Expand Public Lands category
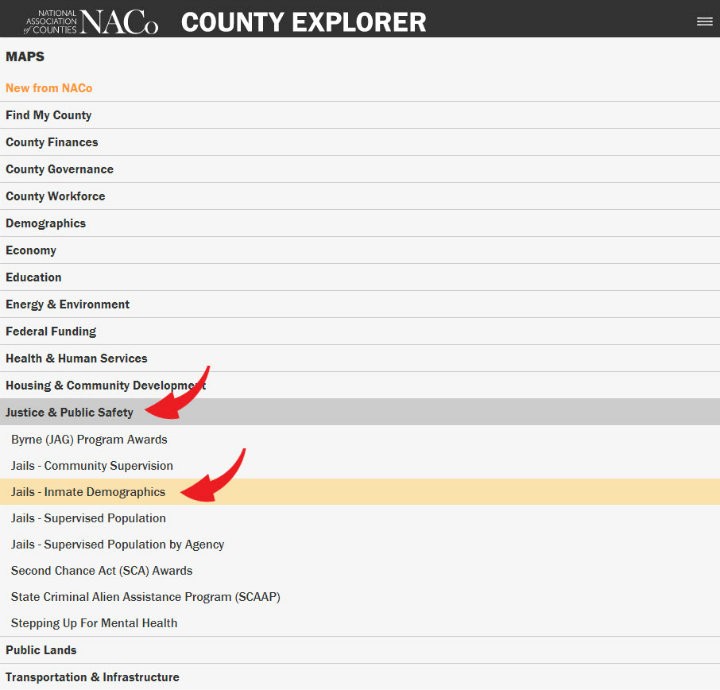Screen dimensions: 720x690 click(x=360, y=650)
